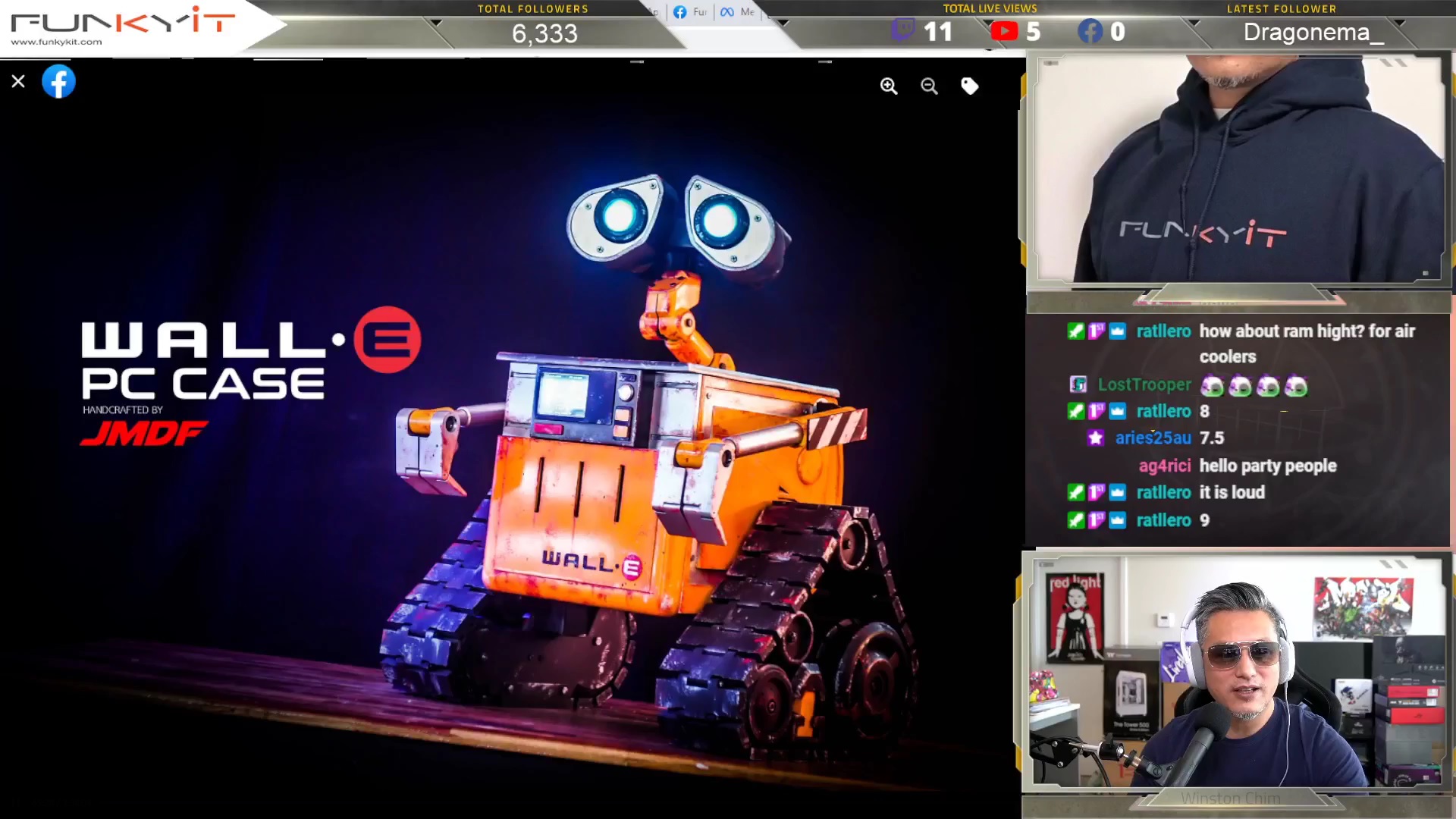The width and height of the screenshot is (1456, 819).
Task: Click the star badge beside aries25au
Action: click(1095, 438)
